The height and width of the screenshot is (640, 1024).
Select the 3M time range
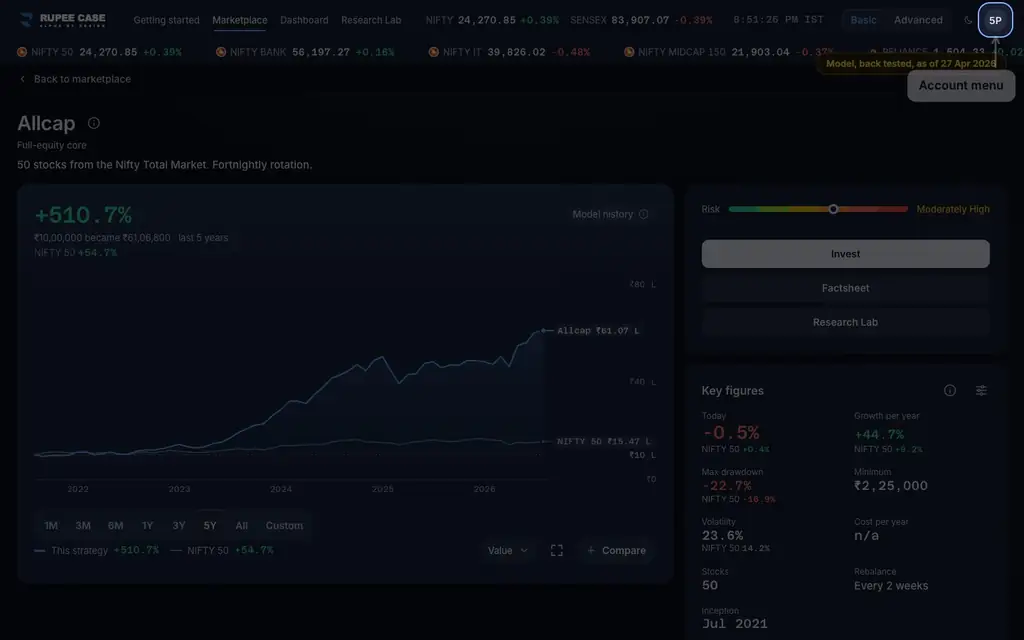tap(83, 526)
